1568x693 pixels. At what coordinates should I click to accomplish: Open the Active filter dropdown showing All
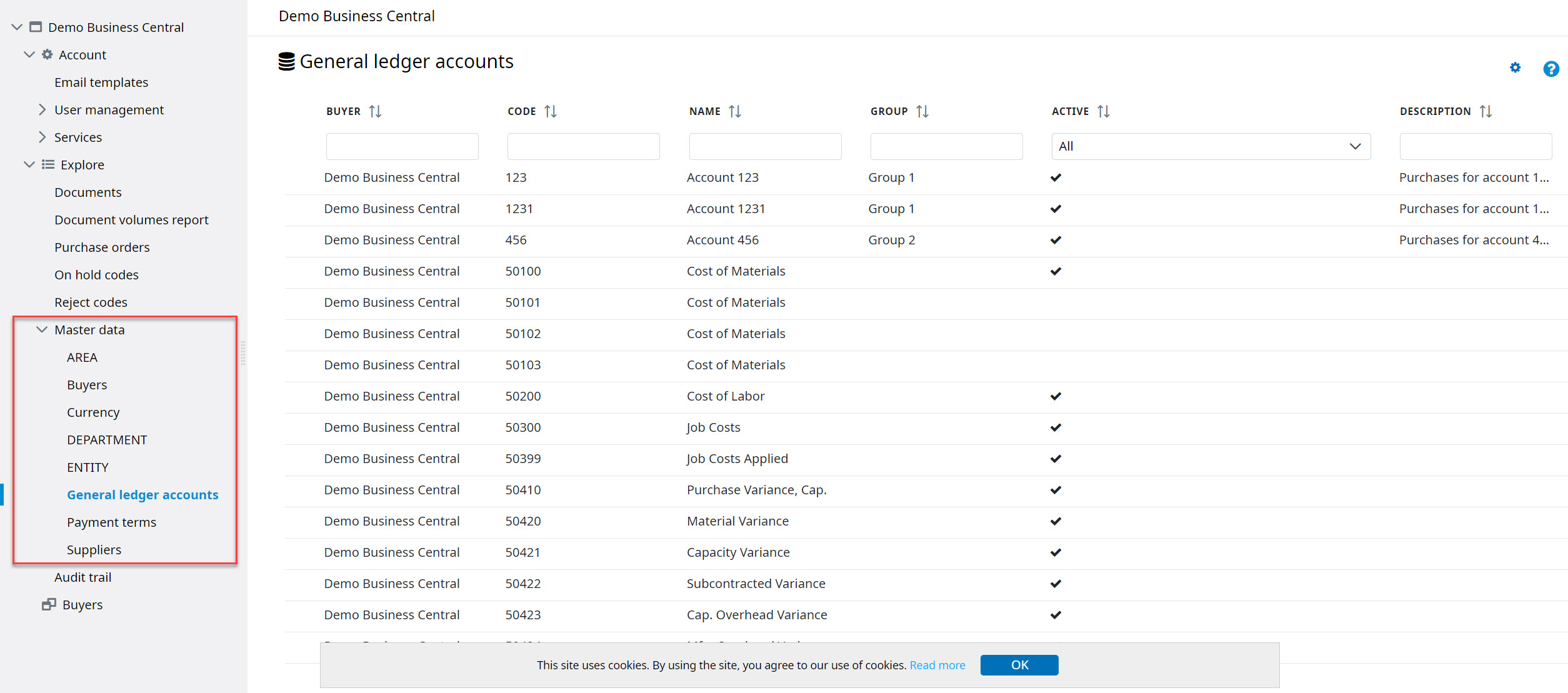click(x=1211, y=146)
